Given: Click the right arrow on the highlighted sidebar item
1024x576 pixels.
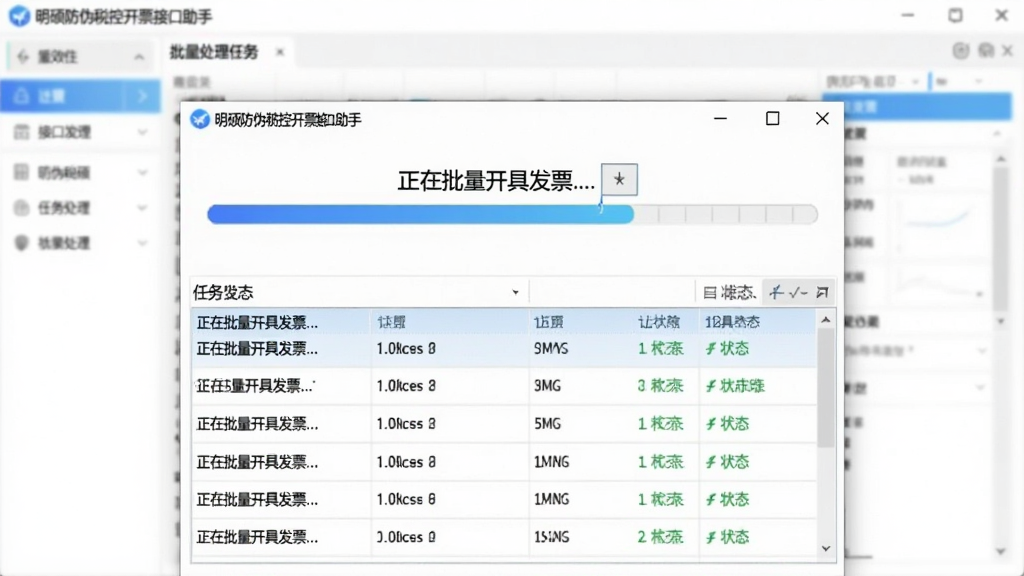Looking at the screenshot, I should [142, 96].
